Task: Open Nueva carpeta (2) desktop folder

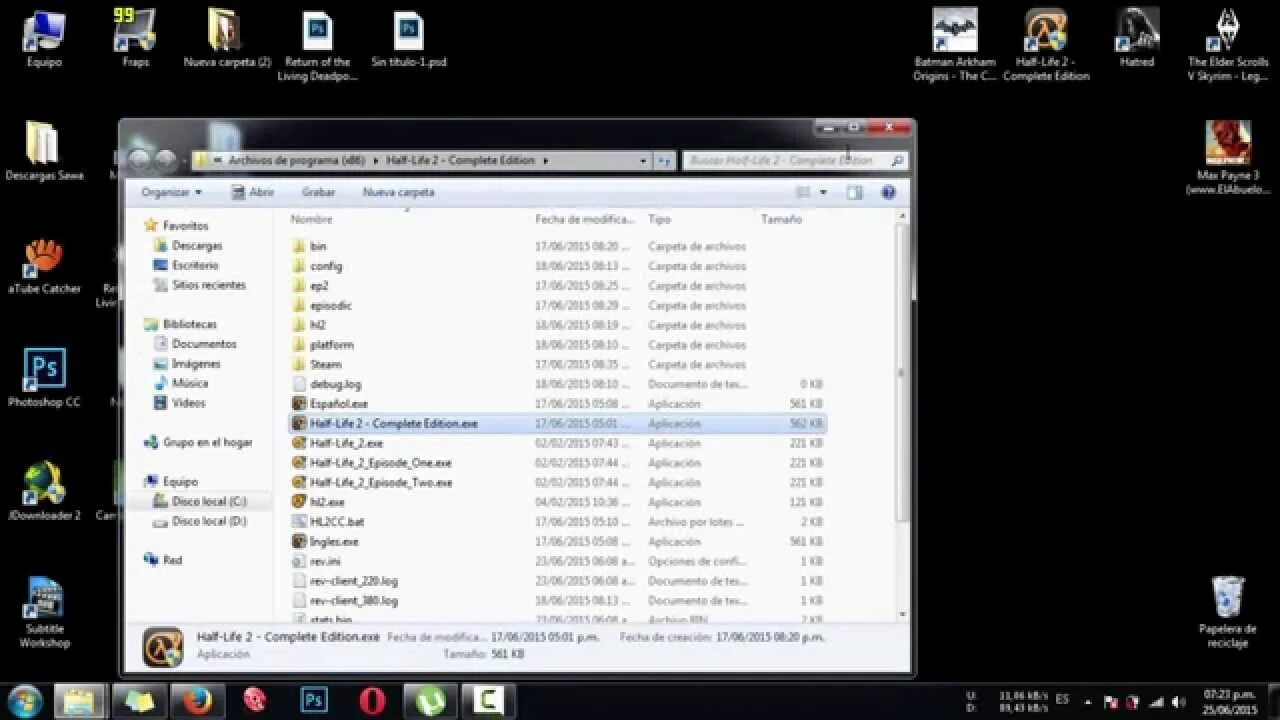Action: 227,38
